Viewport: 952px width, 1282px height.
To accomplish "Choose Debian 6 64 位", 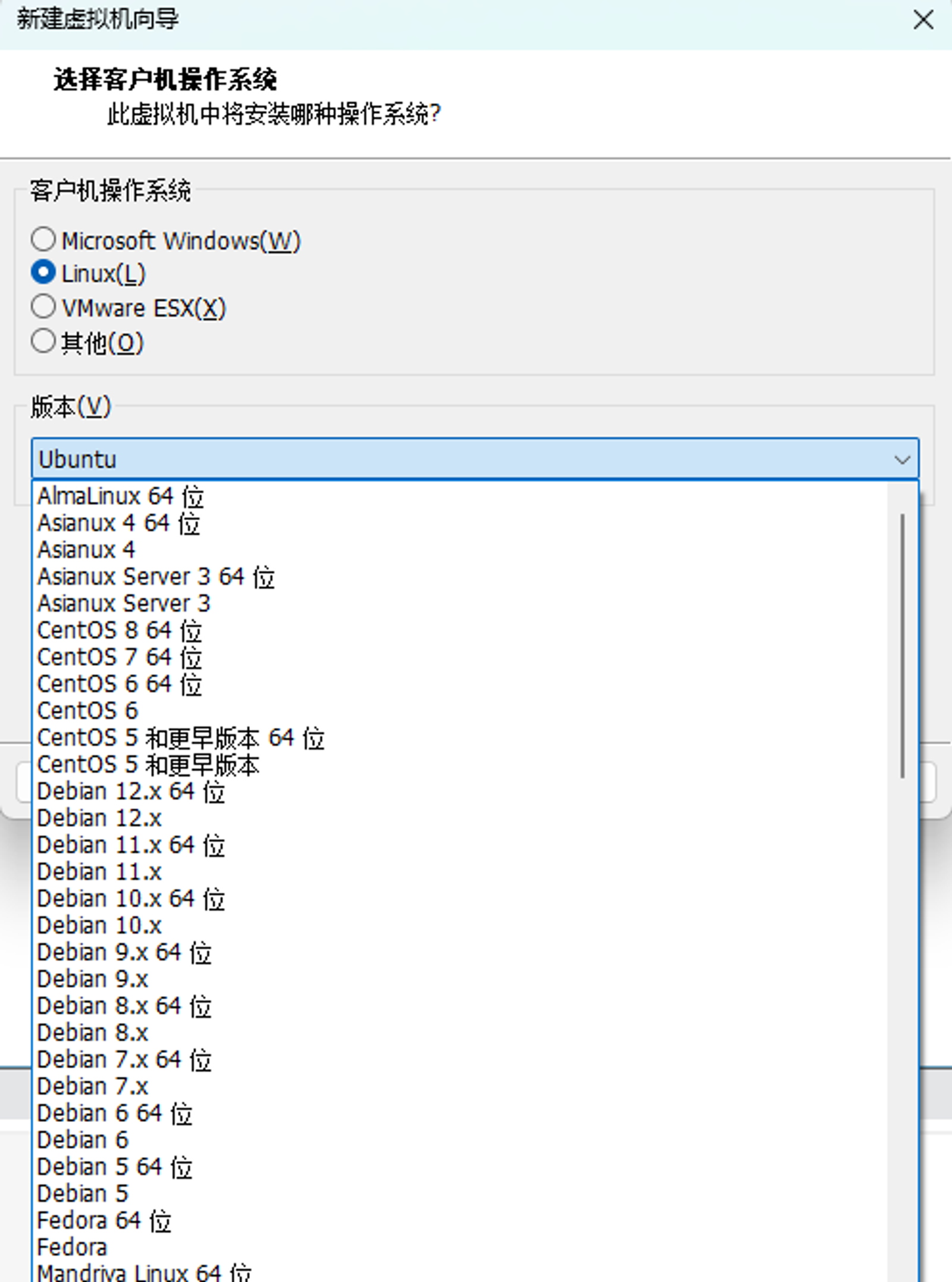I will 459,1114.
